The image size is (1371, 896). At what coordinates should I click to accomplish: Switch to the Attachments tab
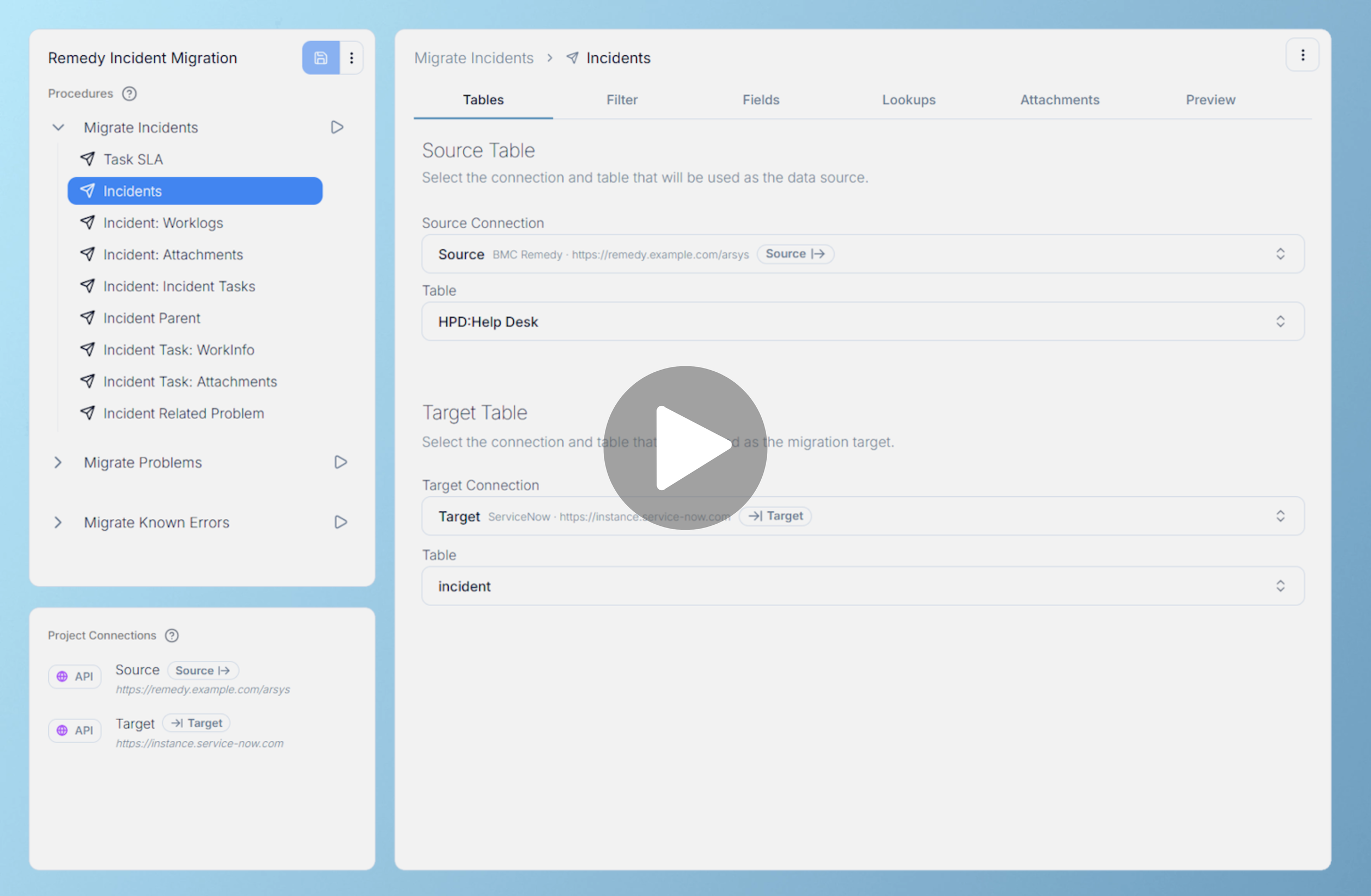1060,100
